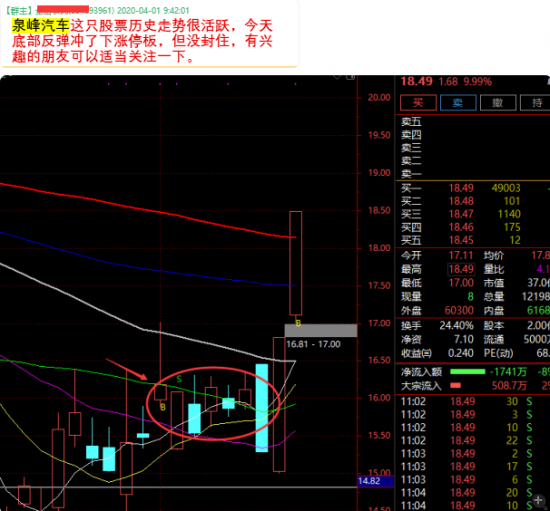This screenshot has height=511, width=550.
Task: Click the small square icon atop chart corner
Action: pyautogui.click(x=350, y=77)
